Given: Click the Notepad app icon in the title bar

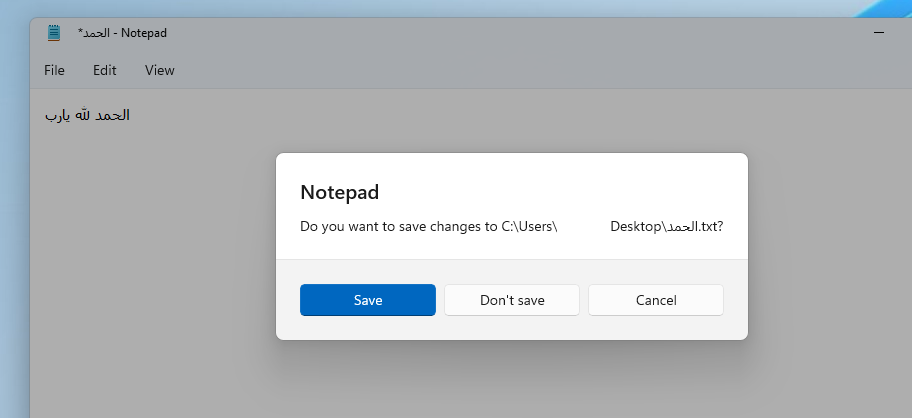Looking at the screenshot, I should tap(54, 33).
